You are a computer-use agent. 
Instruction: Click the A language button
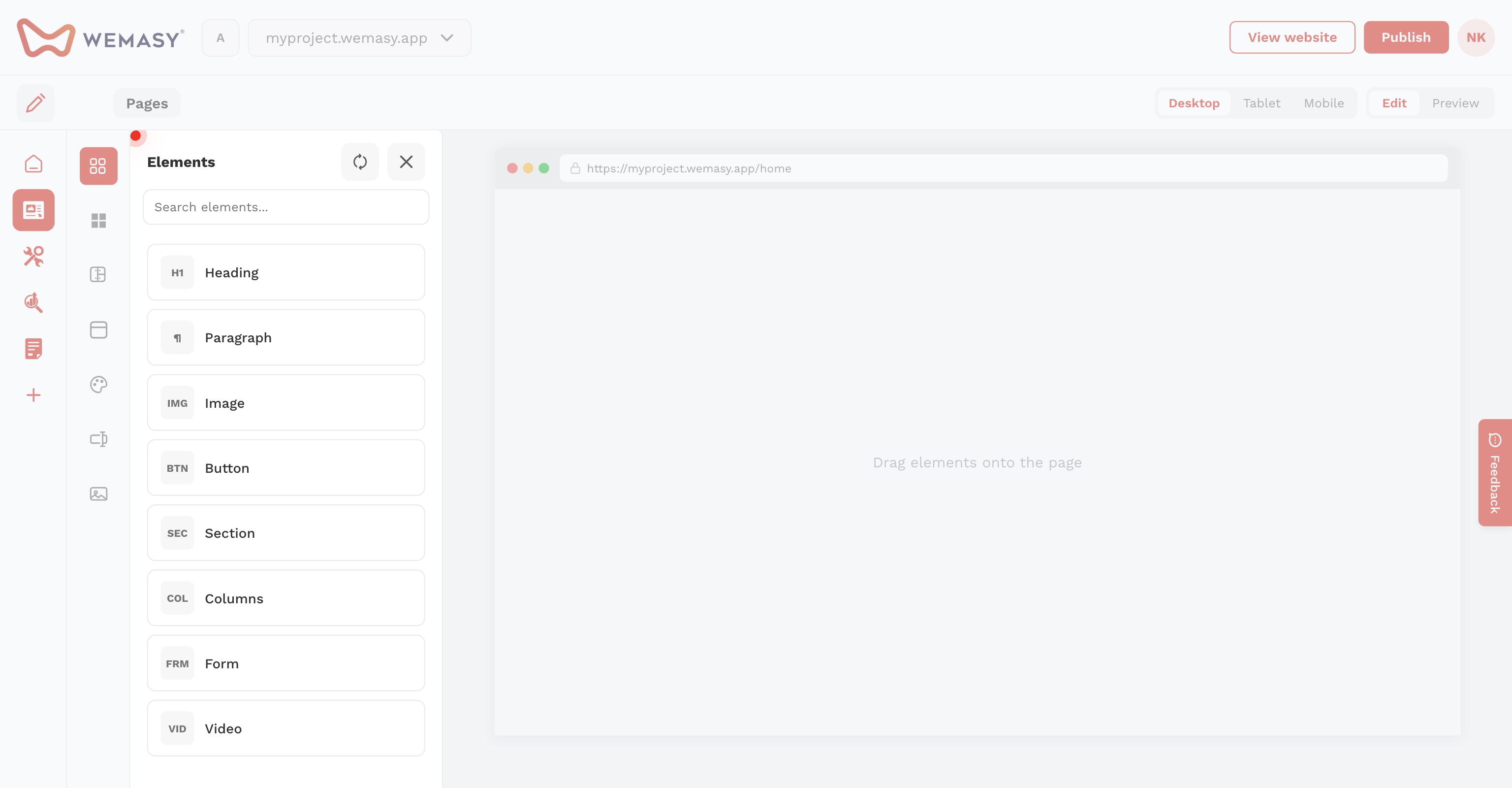220,37
